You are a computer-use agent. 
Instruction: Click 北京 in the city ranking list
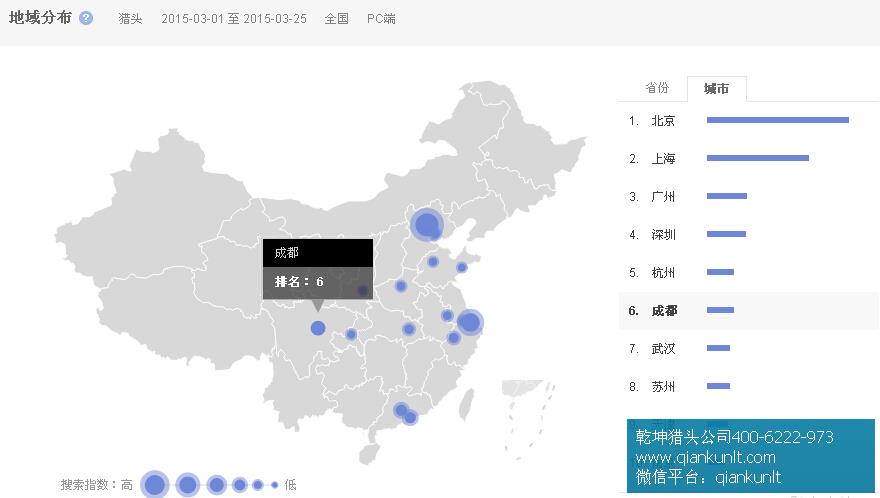(663, 121)
